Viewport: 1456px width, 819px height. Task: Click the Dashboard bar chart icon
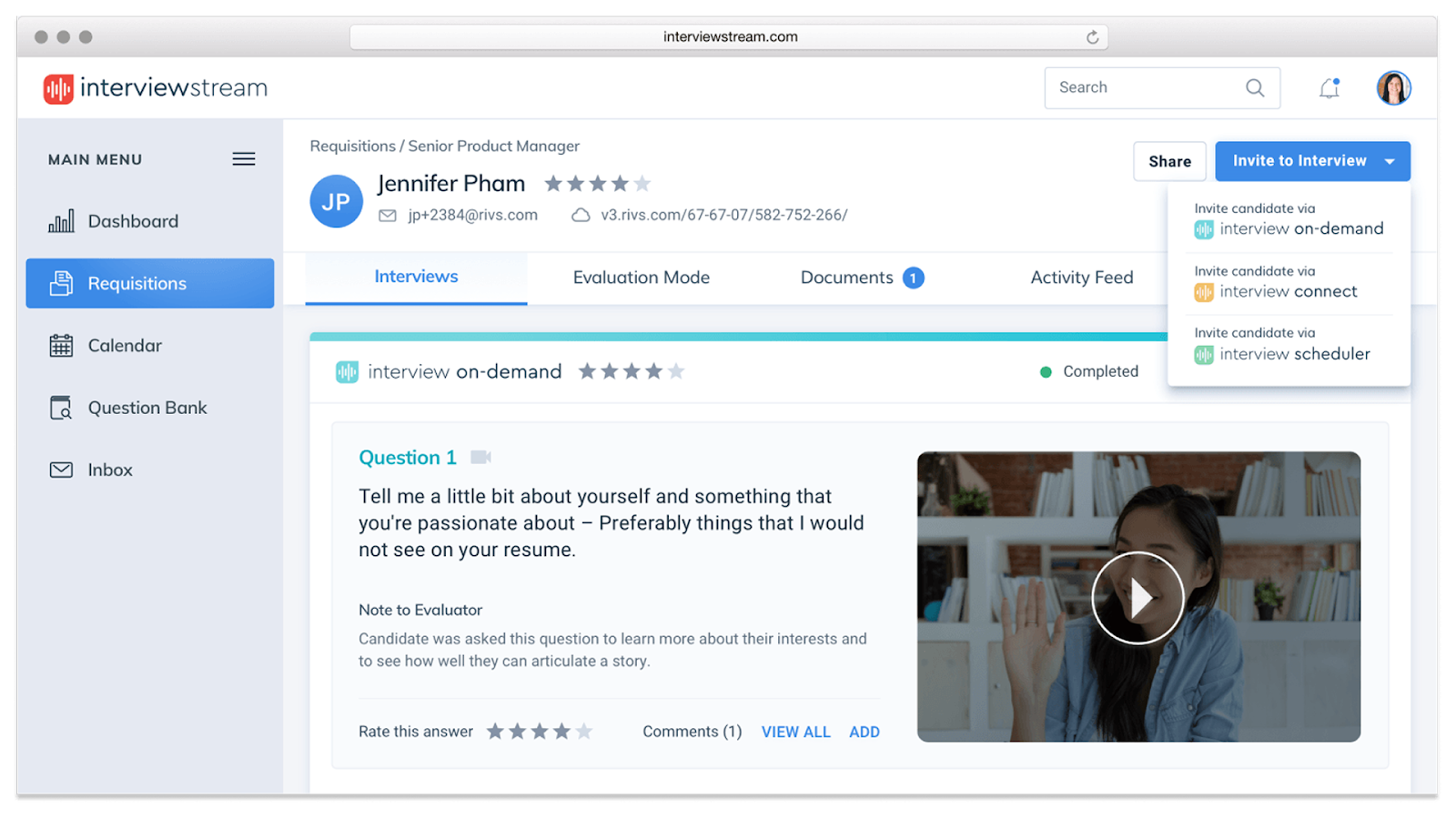click(x=61, y=221)
